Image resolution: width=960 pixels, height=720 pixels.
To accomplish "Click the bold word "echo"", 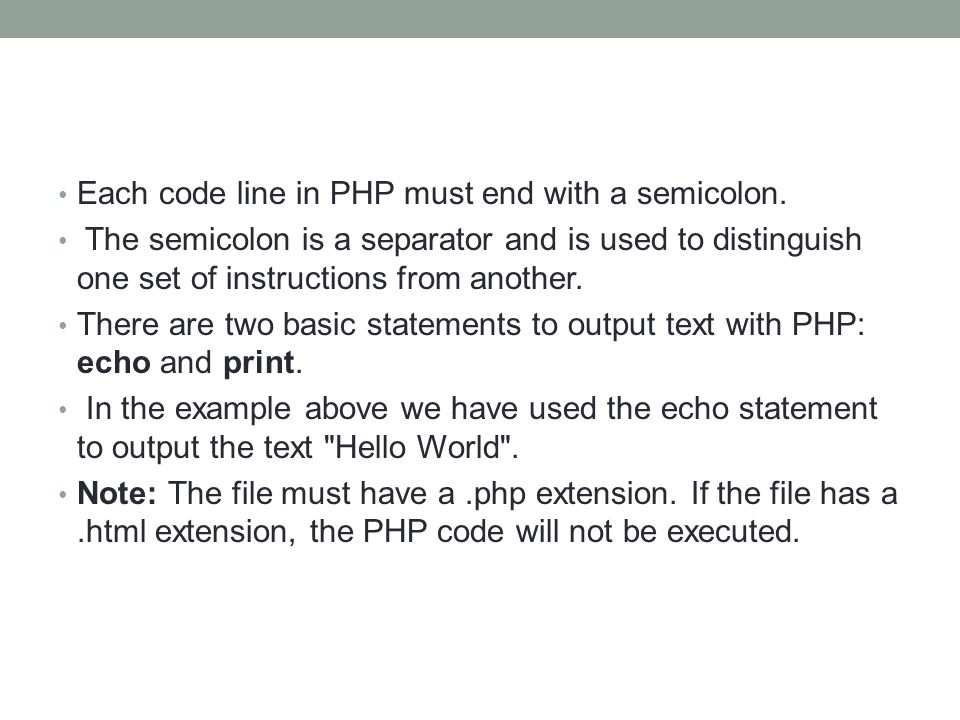I will (114, 362).
